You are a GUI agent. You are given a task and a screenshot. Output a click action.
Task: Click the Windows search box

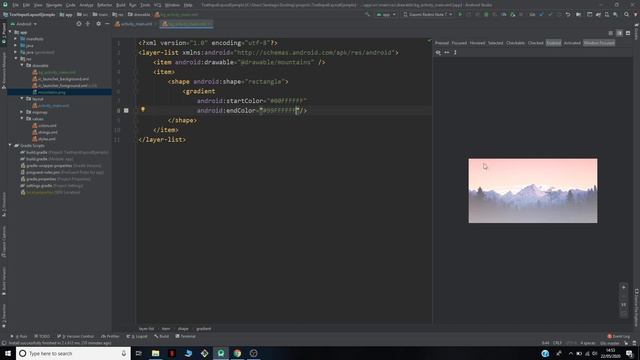pos(73,353)
